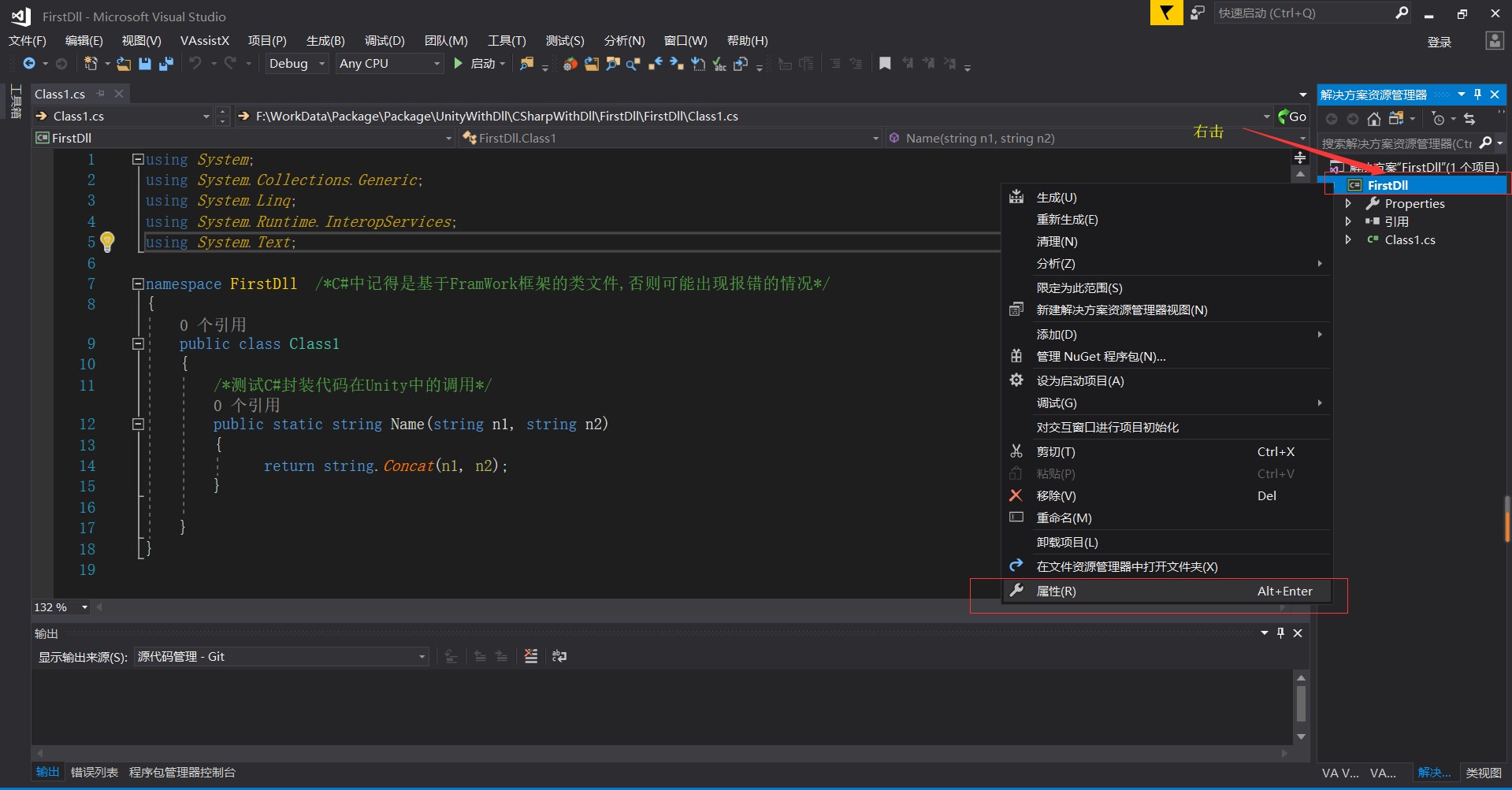Click the Save All icon
This screenshot has height=790, width=1512.
[166, 64]
